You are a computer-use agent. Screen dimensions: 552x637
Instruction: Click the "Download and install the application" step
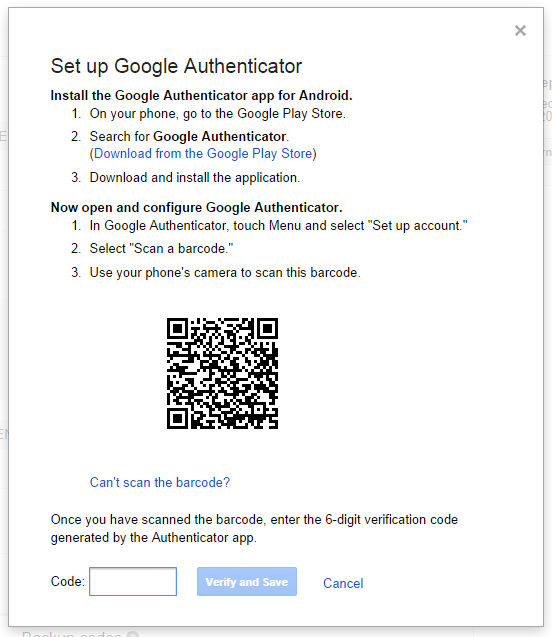195,178
